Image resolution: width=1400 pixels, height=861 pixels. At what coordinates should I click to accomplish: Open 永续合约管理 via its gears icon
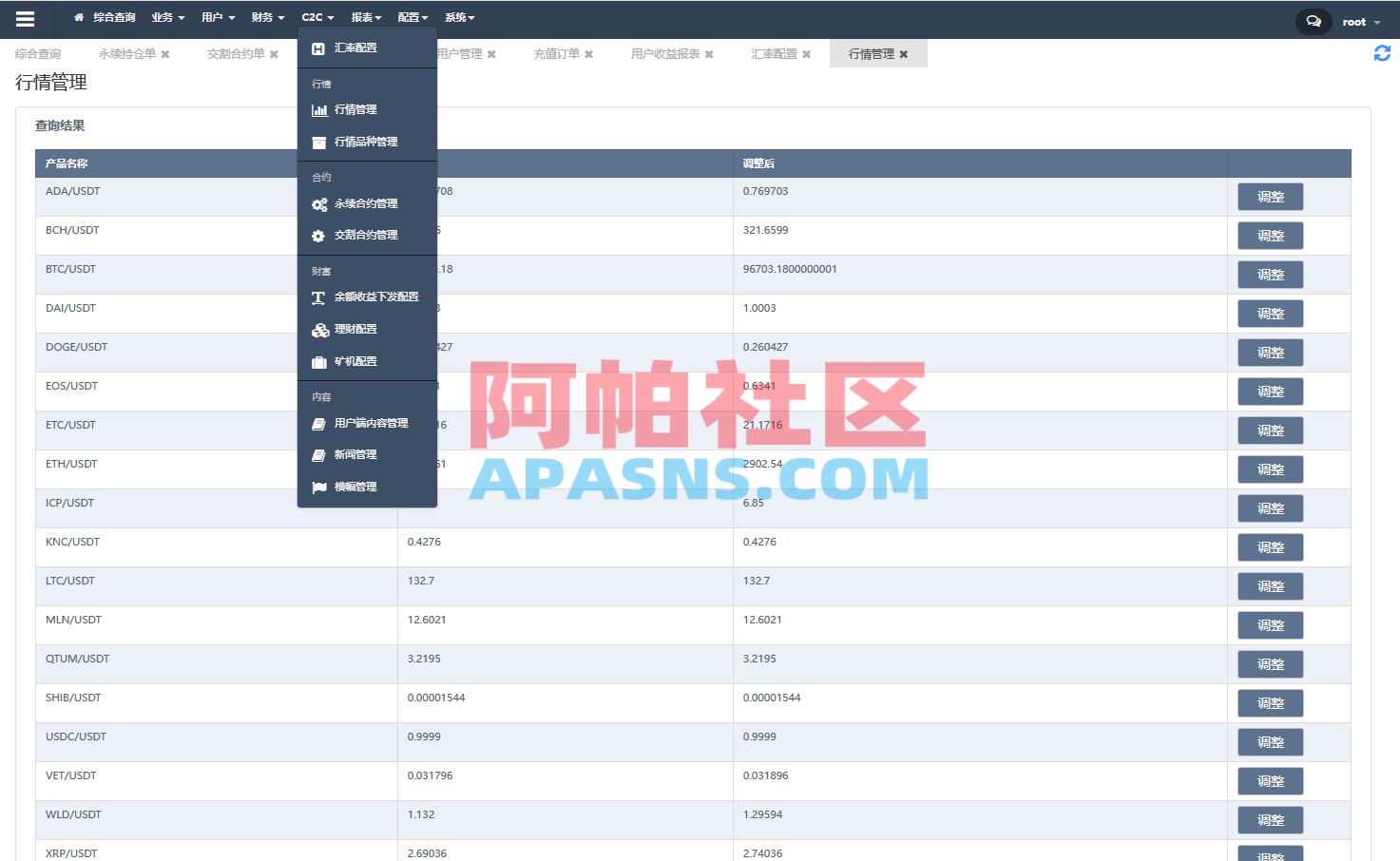(x=319, y=203)
